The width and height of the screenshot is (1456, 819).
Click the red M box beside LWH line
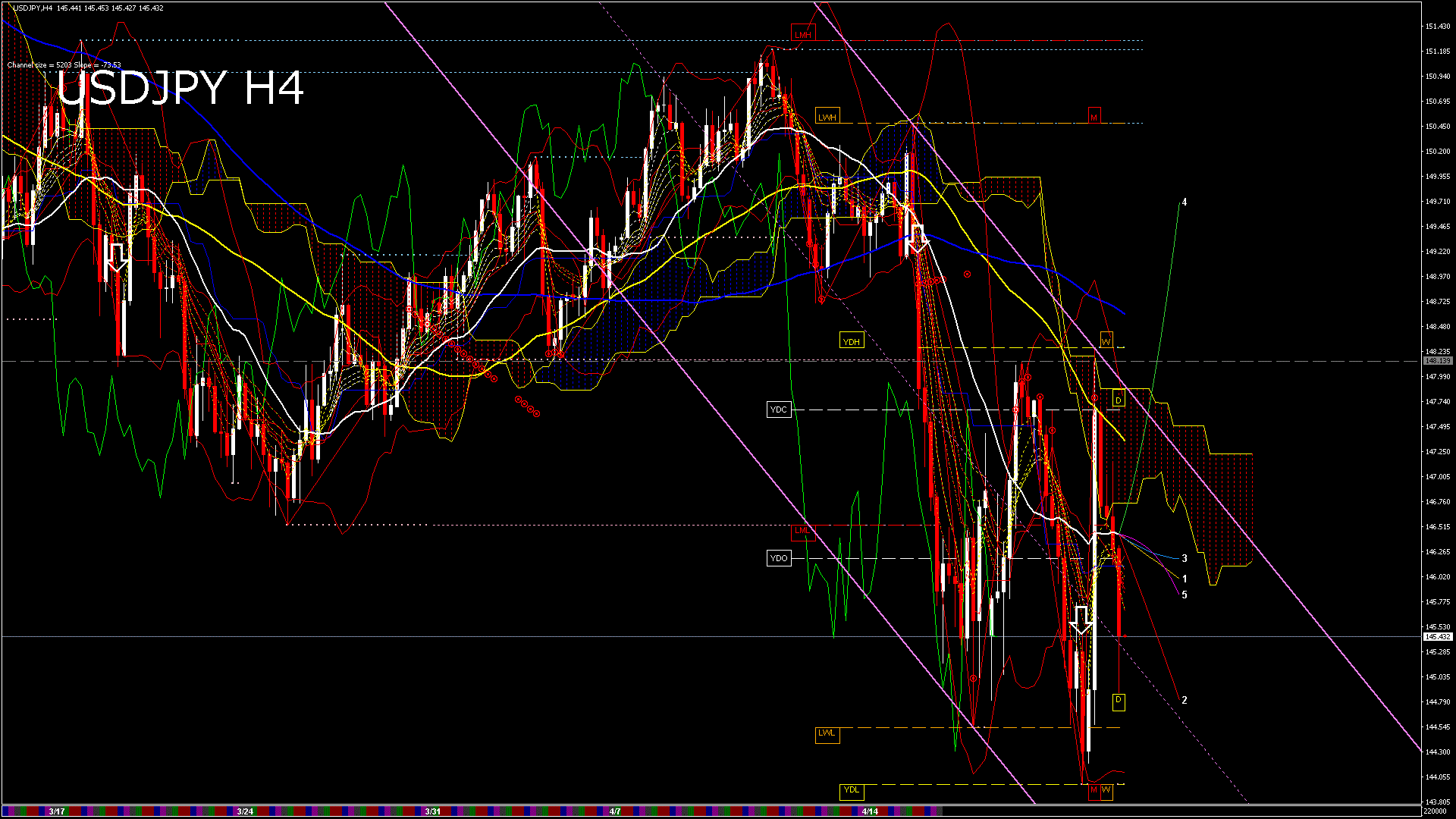pyautogui.click(x=1094, y=118)
